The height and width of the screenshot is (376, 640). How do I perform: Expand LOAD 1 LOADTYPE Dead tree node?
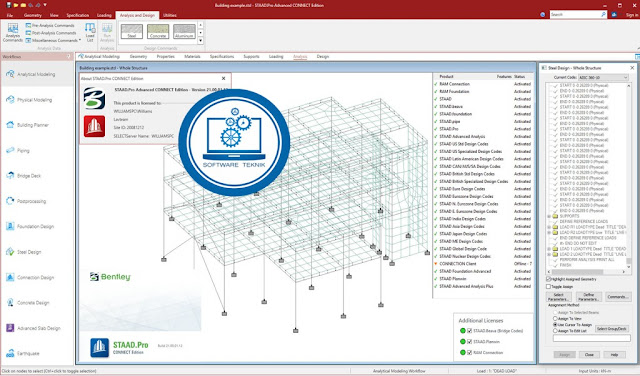pos(549,249)
